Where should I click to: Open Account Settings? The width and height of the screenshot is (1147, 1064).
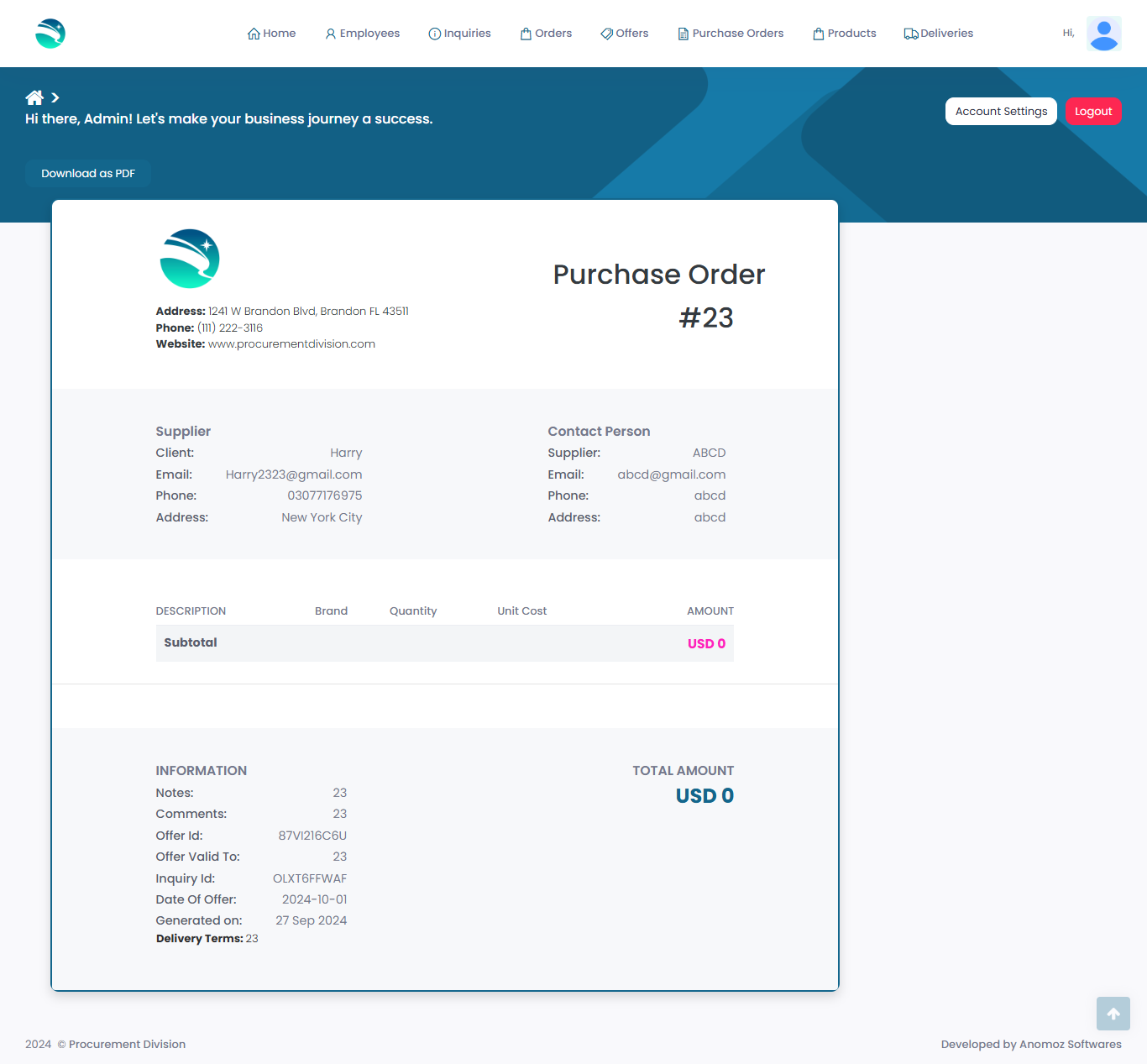1001,112
